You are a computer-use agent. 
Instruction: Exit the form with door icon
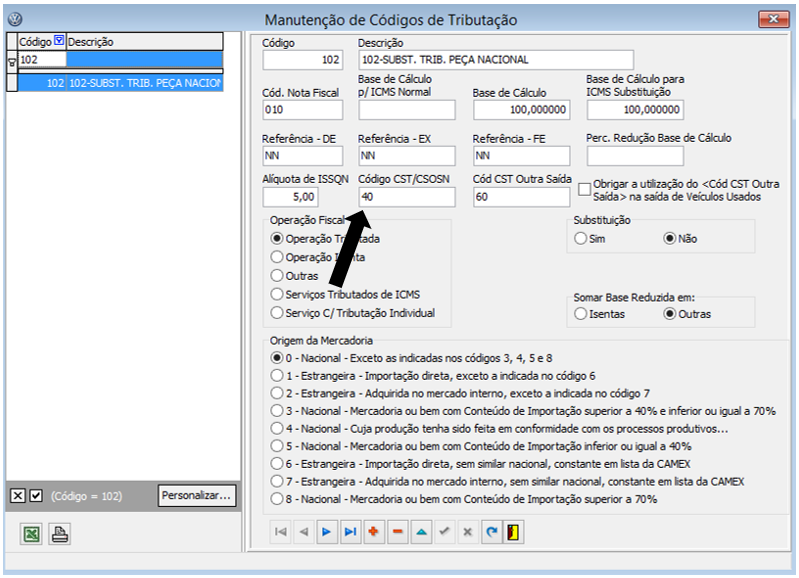click(514, 532)
